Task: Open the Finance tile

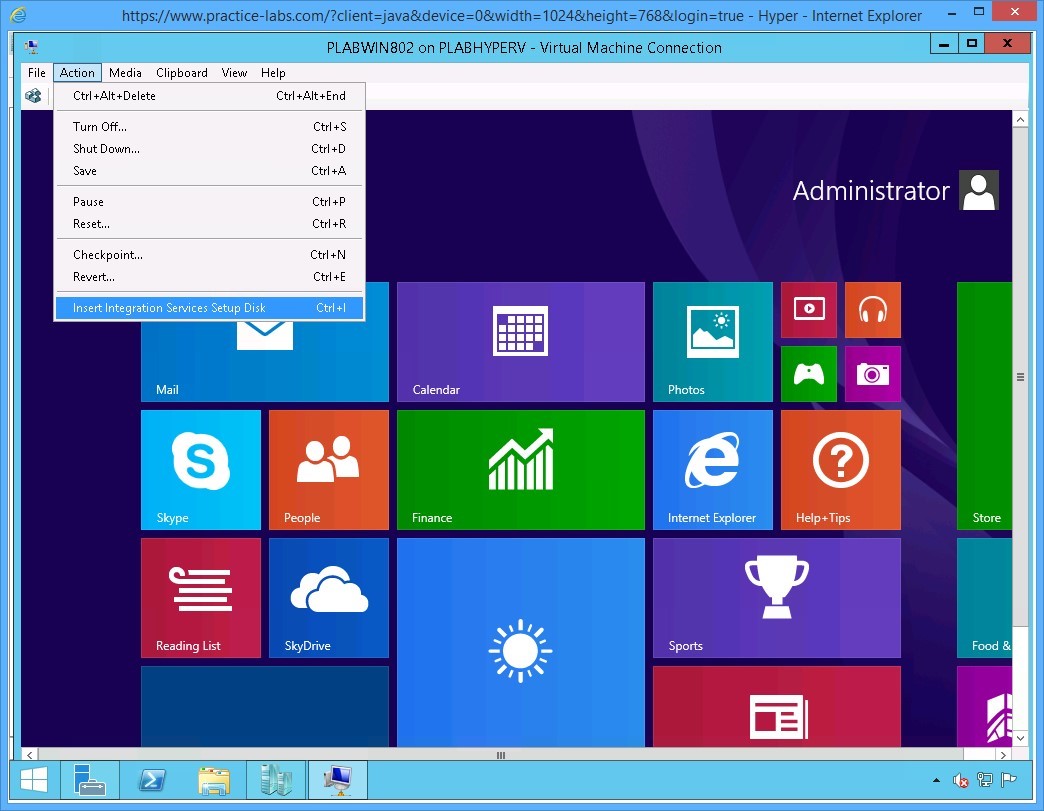Action: click(520, 470)
